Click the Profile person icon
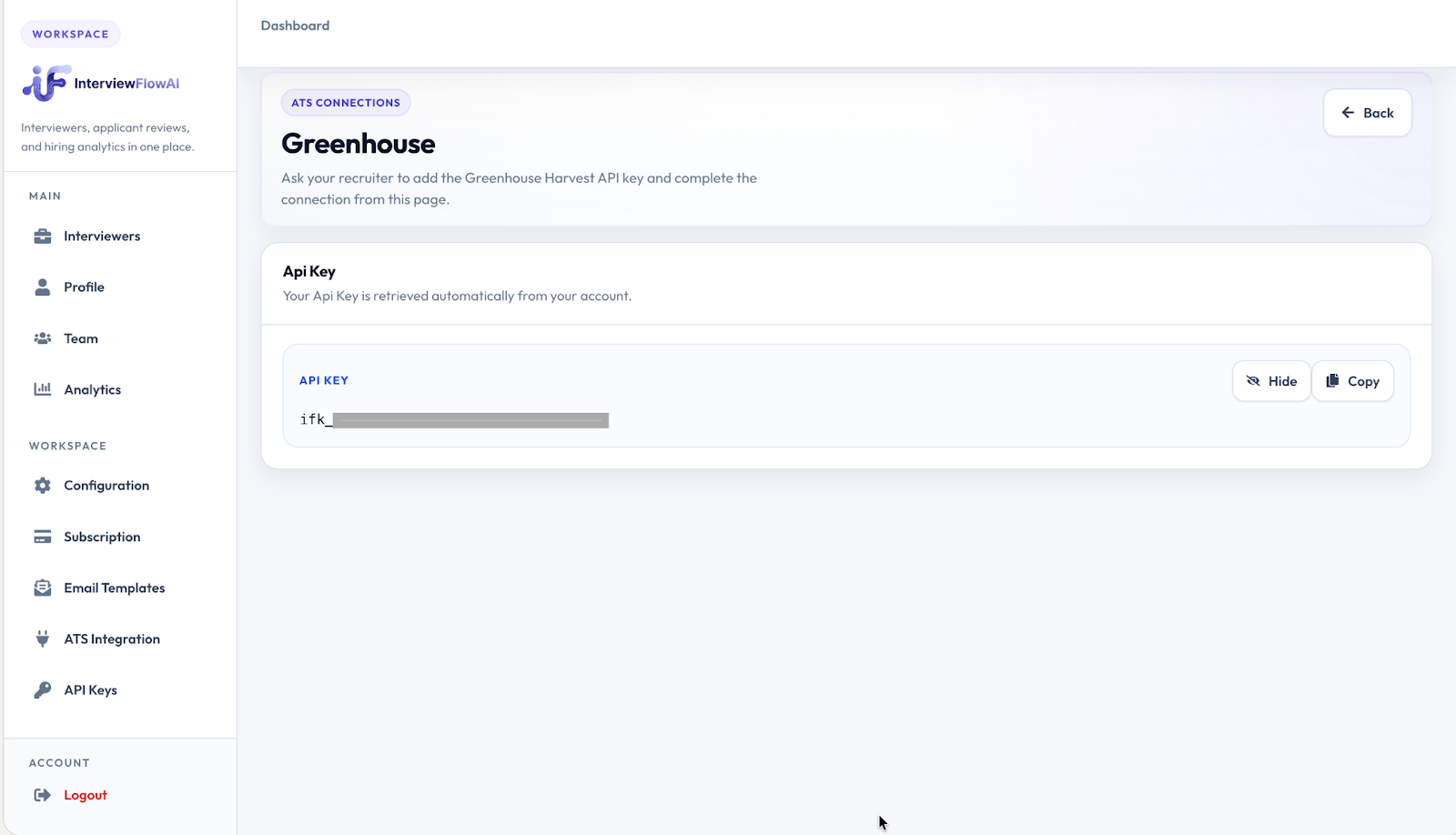The height and width of the screenshot is (835, 1456). coord(43,287)
